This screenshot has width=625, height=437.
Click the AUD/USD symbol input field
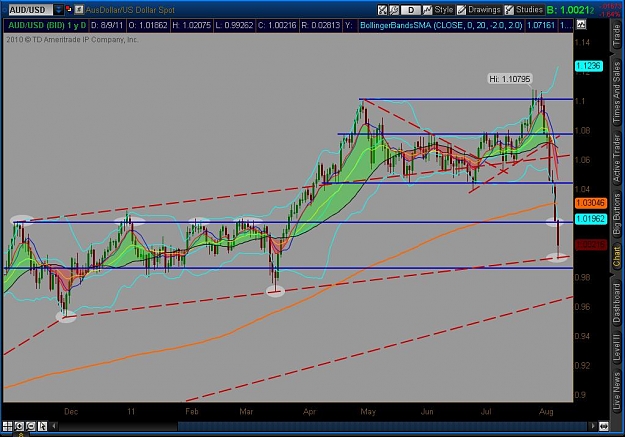[30, 10]
